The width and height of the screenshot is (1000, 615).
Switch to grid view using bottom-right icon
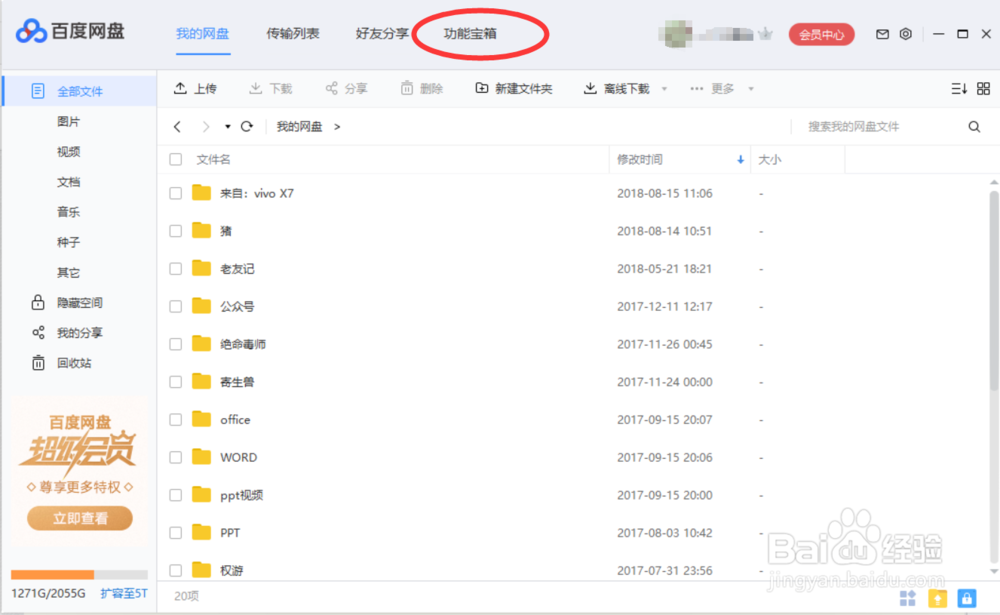click(x=984, y=88)
